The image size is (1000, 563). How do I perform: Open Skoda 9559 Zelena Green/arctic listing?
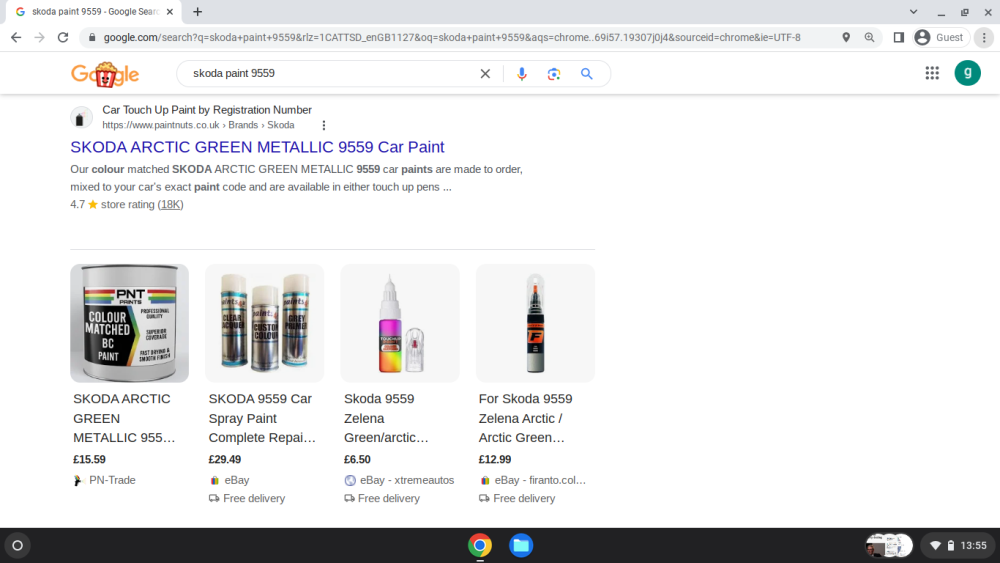tap(386, 418)
